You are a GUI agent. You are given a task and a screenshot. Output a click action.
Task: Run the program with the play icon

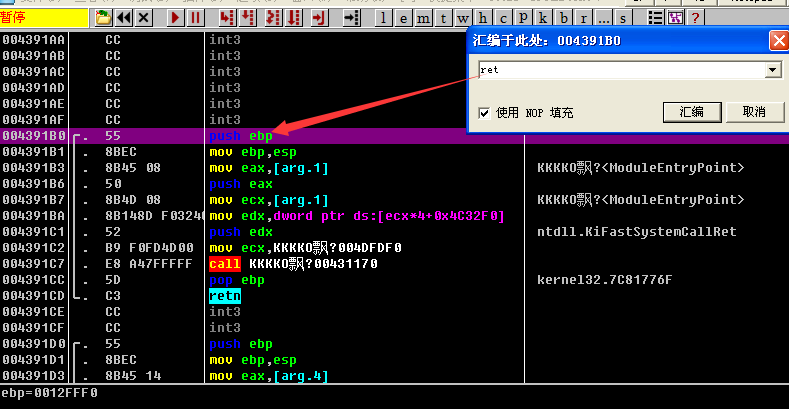tap(175, 18)
